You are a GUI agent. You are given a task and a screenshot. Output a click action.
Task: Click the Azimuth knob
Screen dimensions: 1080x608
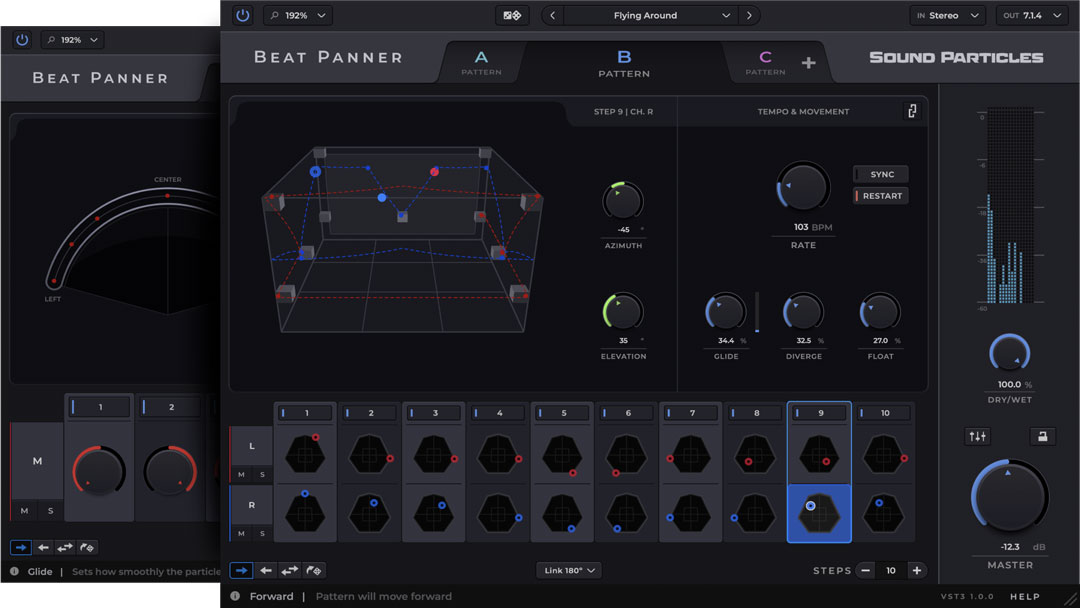(x=623, y=201)
